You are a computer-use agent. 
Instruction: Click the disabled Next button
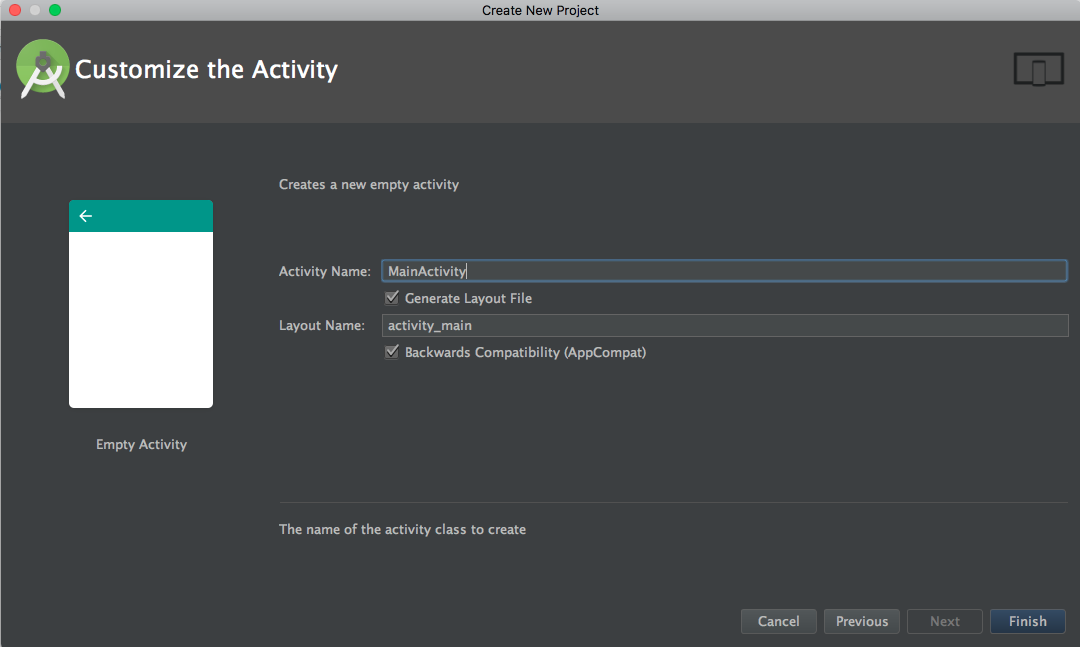click(x=944, y=621)
